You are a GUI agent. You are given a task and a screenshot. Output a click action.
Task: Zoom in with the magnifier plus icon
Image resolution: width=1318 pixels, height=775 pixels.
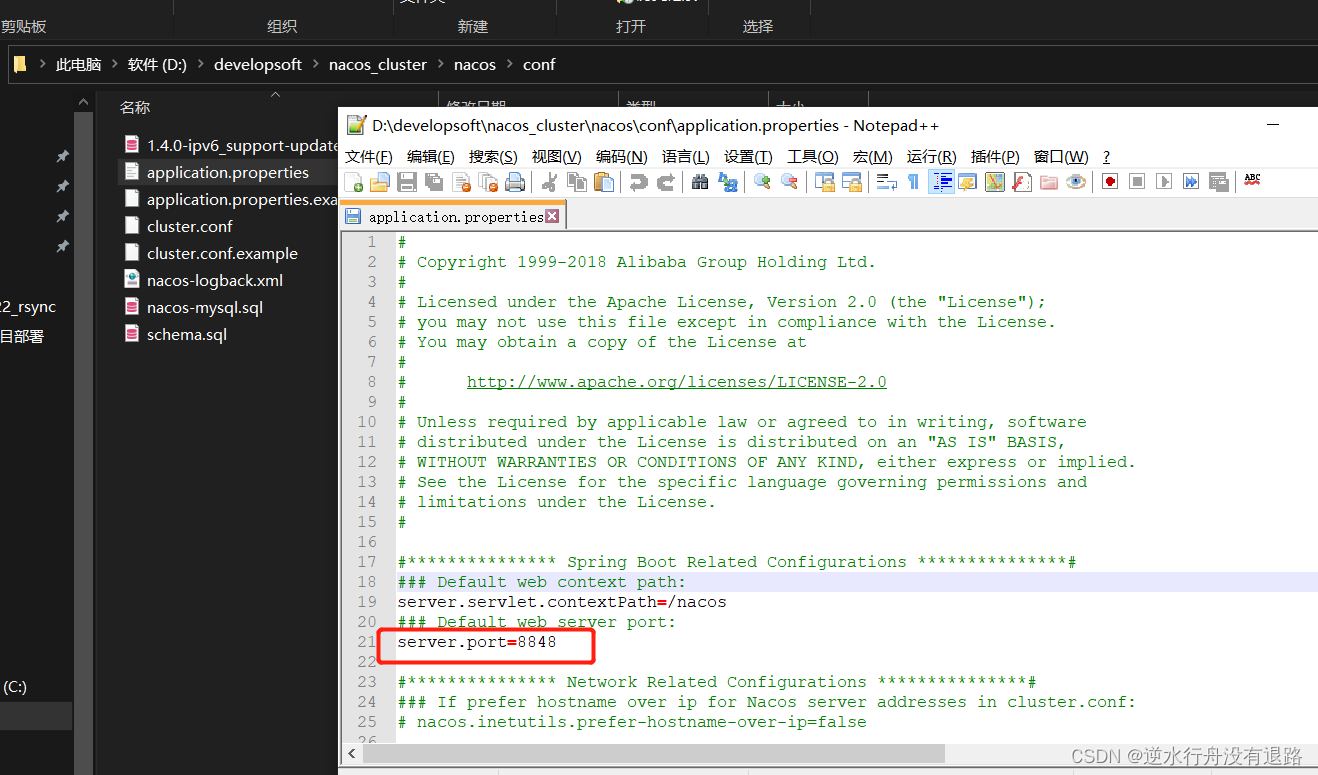[x=762, y=182]
